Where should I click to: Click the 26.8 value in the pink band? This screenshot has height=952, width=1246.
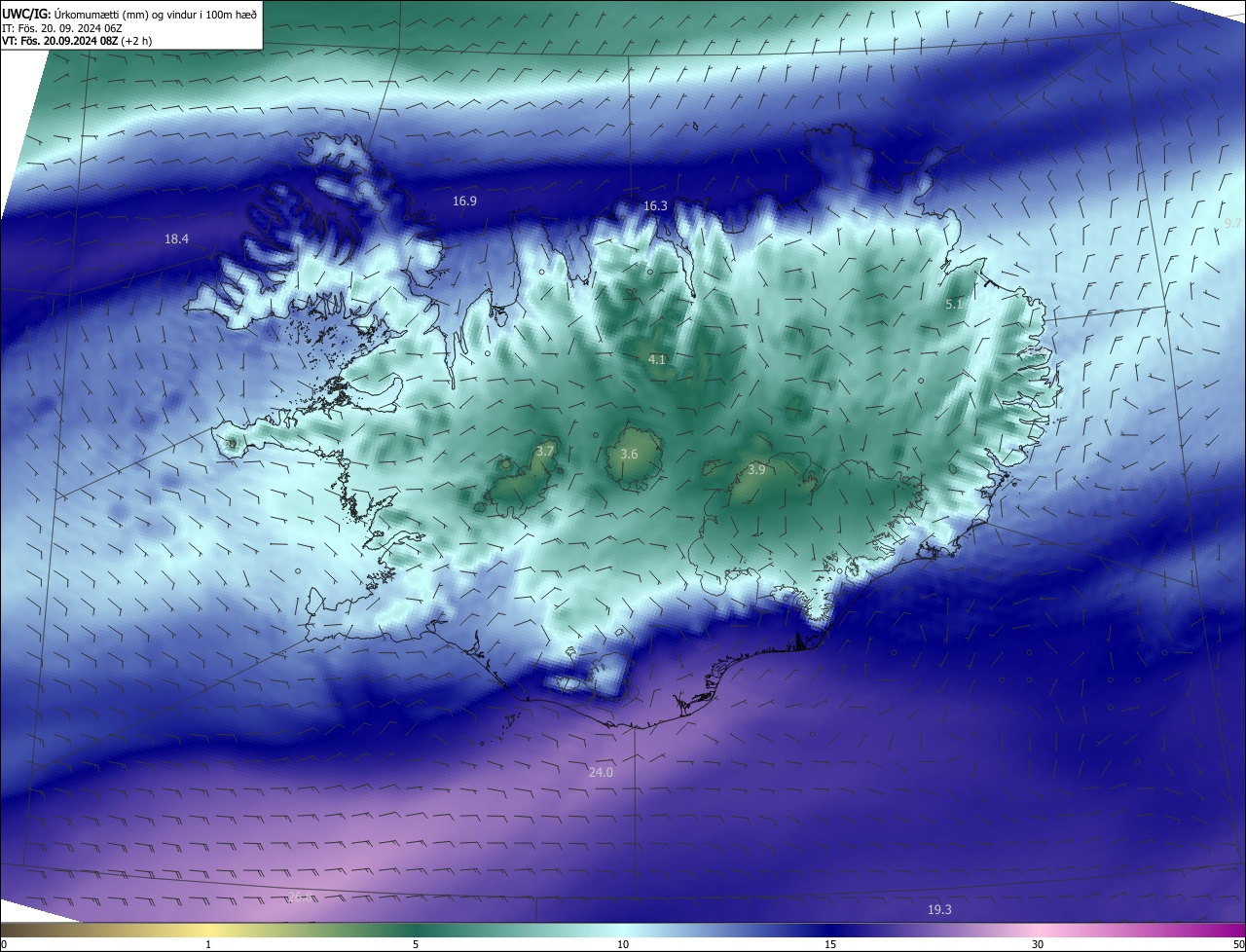tap(300, 897)
